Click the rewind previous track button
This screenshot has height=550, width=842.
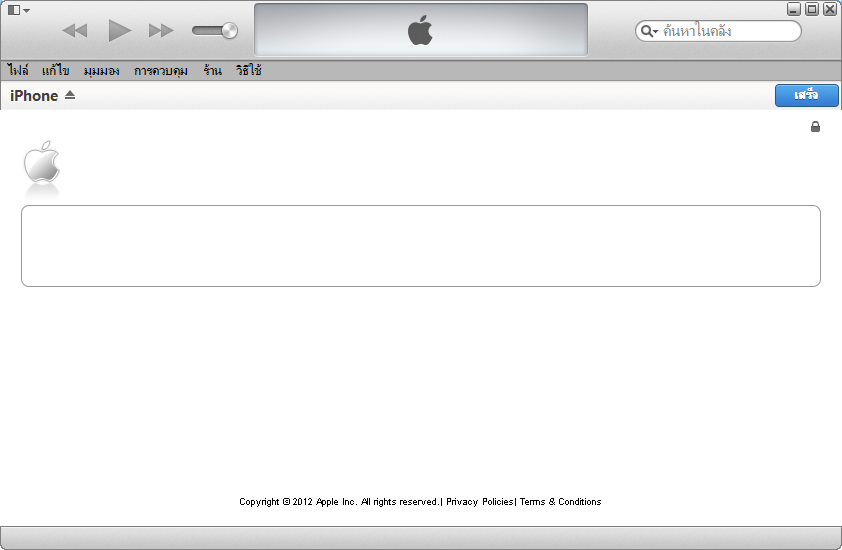coord(75,31)
